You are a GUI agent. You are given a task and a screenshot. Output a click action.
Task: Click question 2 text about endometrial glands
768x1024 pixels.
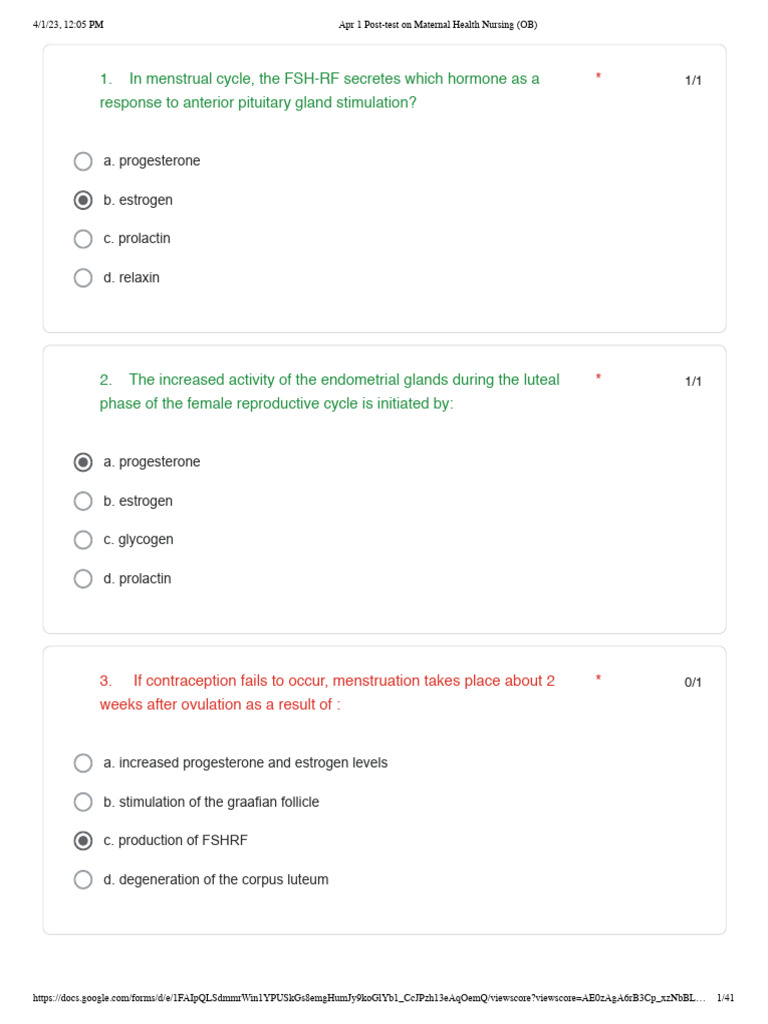click(x=329, y=392)
